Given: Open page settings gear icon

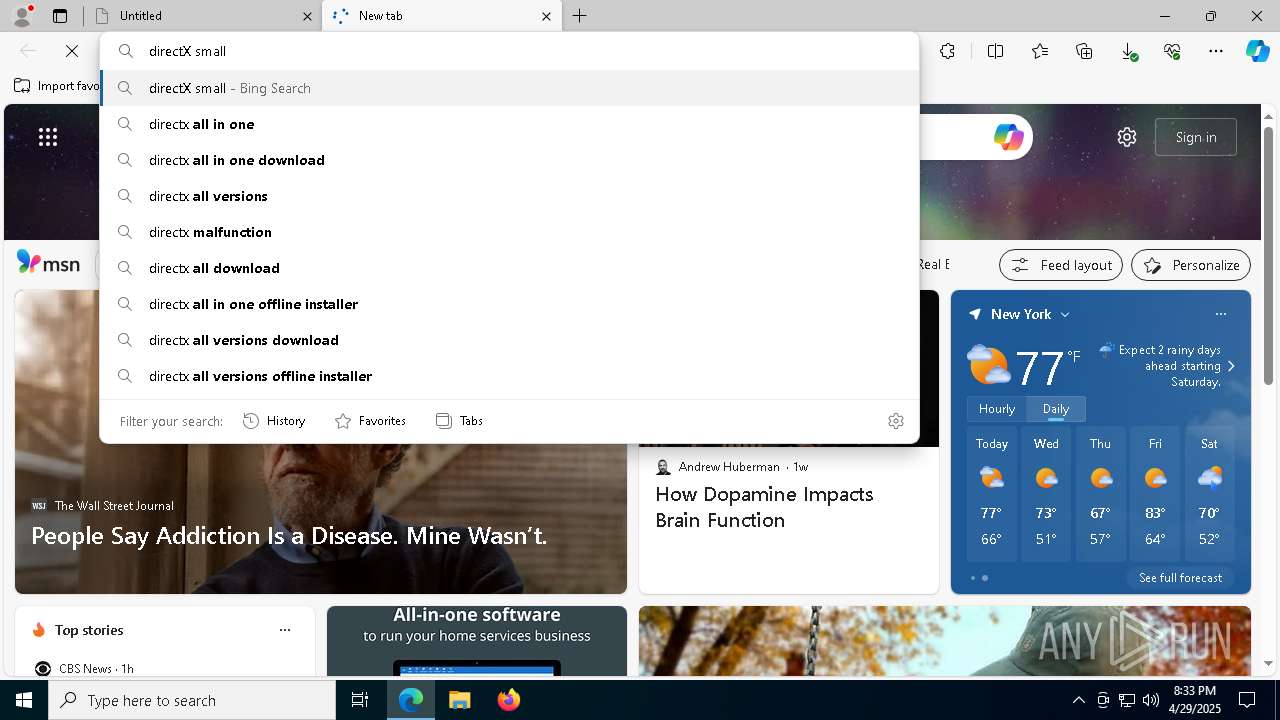Looking at the screenshot, I should pos(1127,137).
